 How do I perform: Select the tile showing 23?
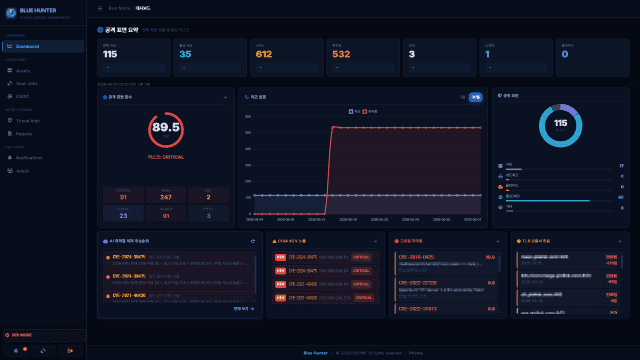[x=123, y=213]
